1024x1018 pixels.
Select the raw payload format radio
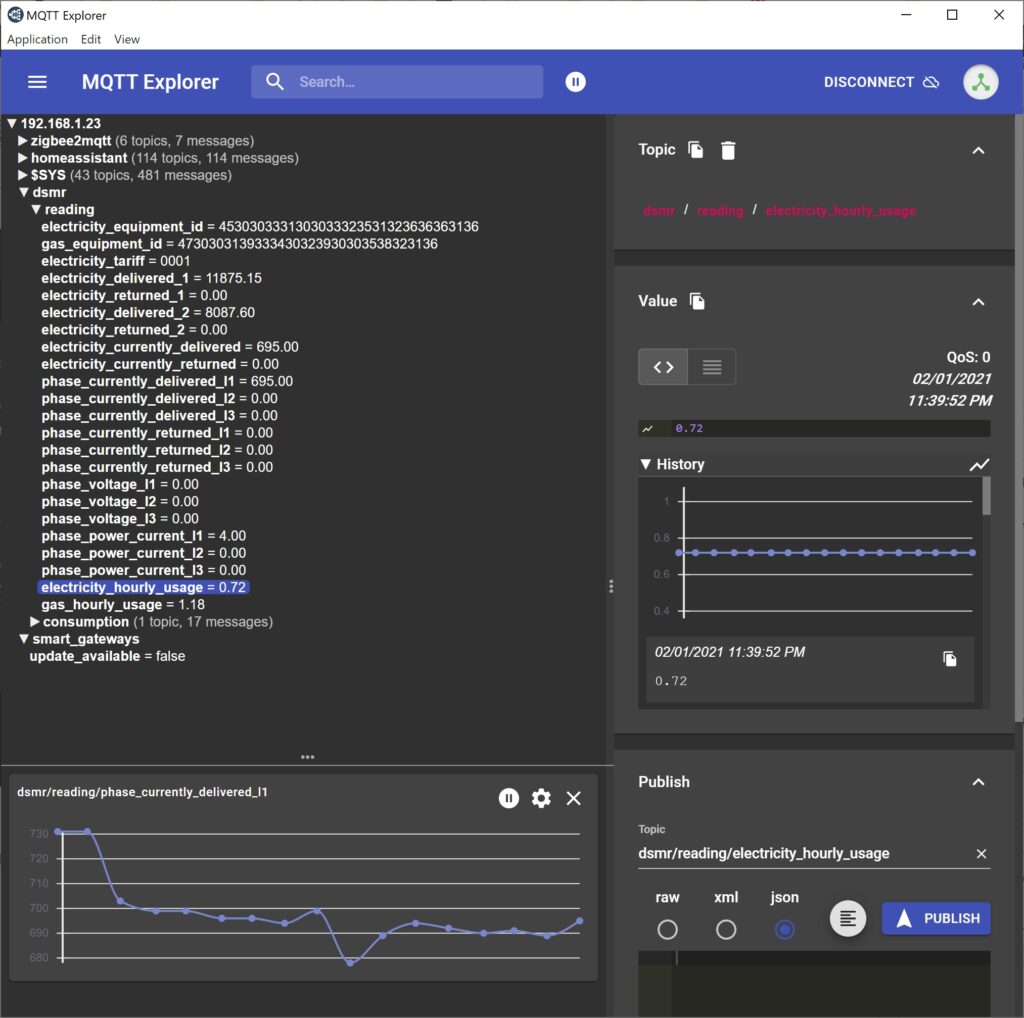click(667, 929)
